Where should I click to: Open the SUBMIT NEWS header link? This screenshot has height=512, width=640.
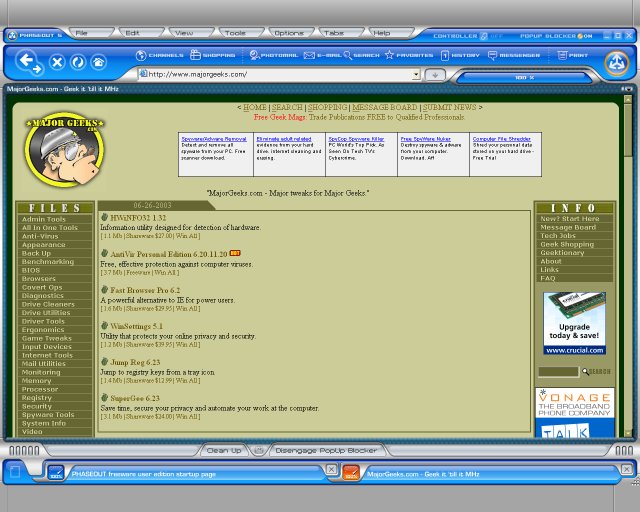click(x=449, y=107)
